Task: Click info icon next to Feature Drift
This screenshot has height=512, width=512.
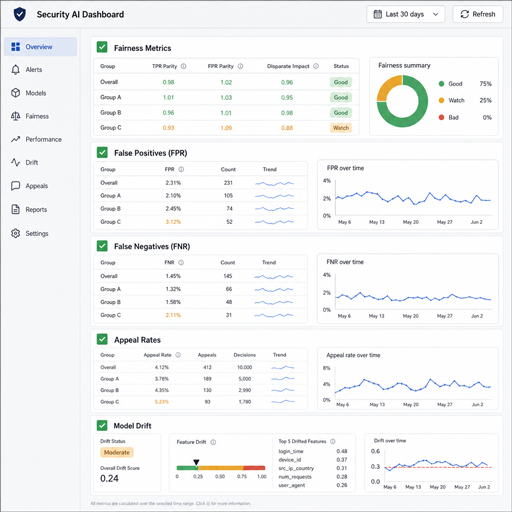Action: [213, 442]
